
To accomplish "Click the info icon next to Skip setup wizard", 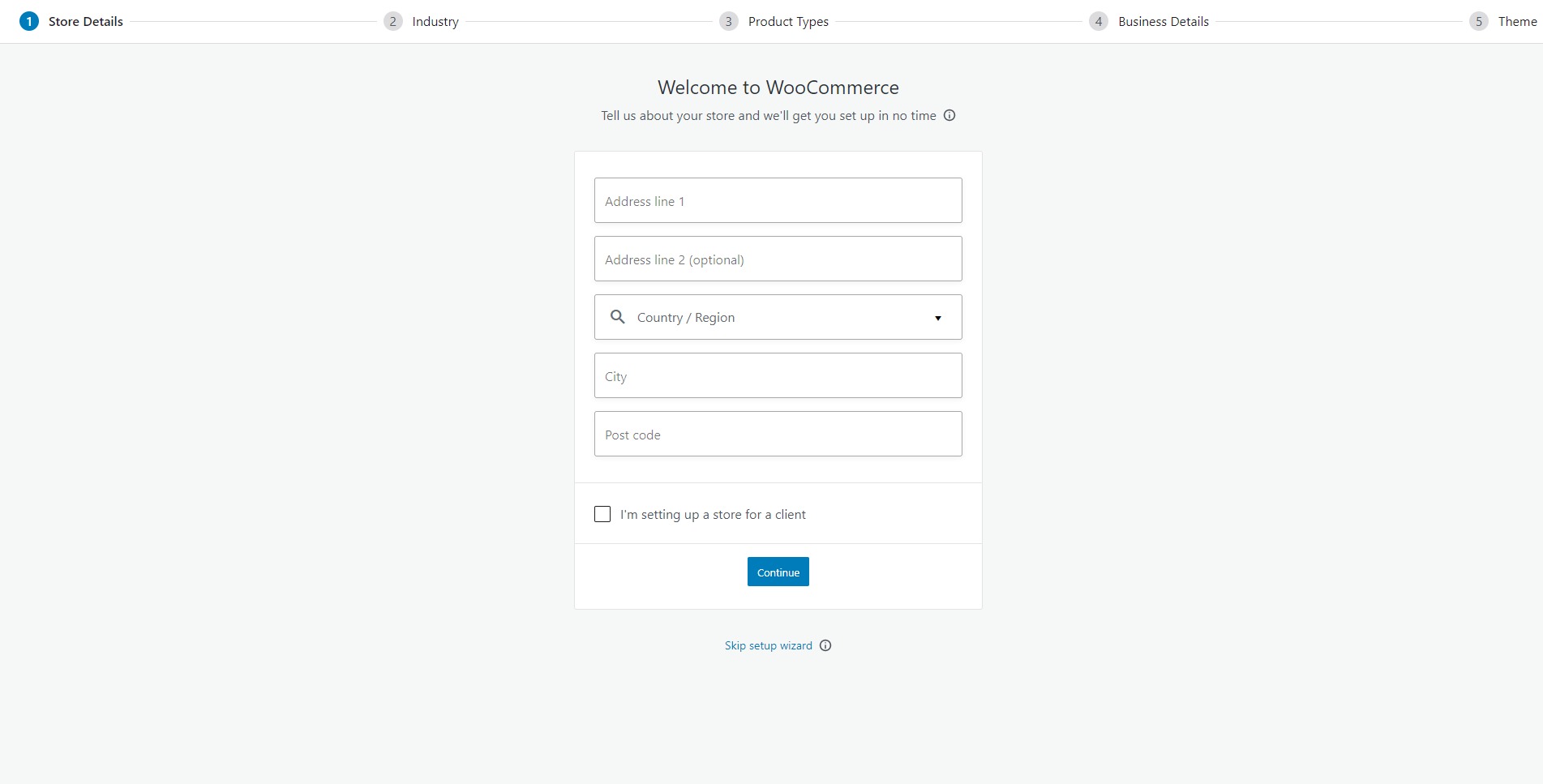I will [825, 645].
